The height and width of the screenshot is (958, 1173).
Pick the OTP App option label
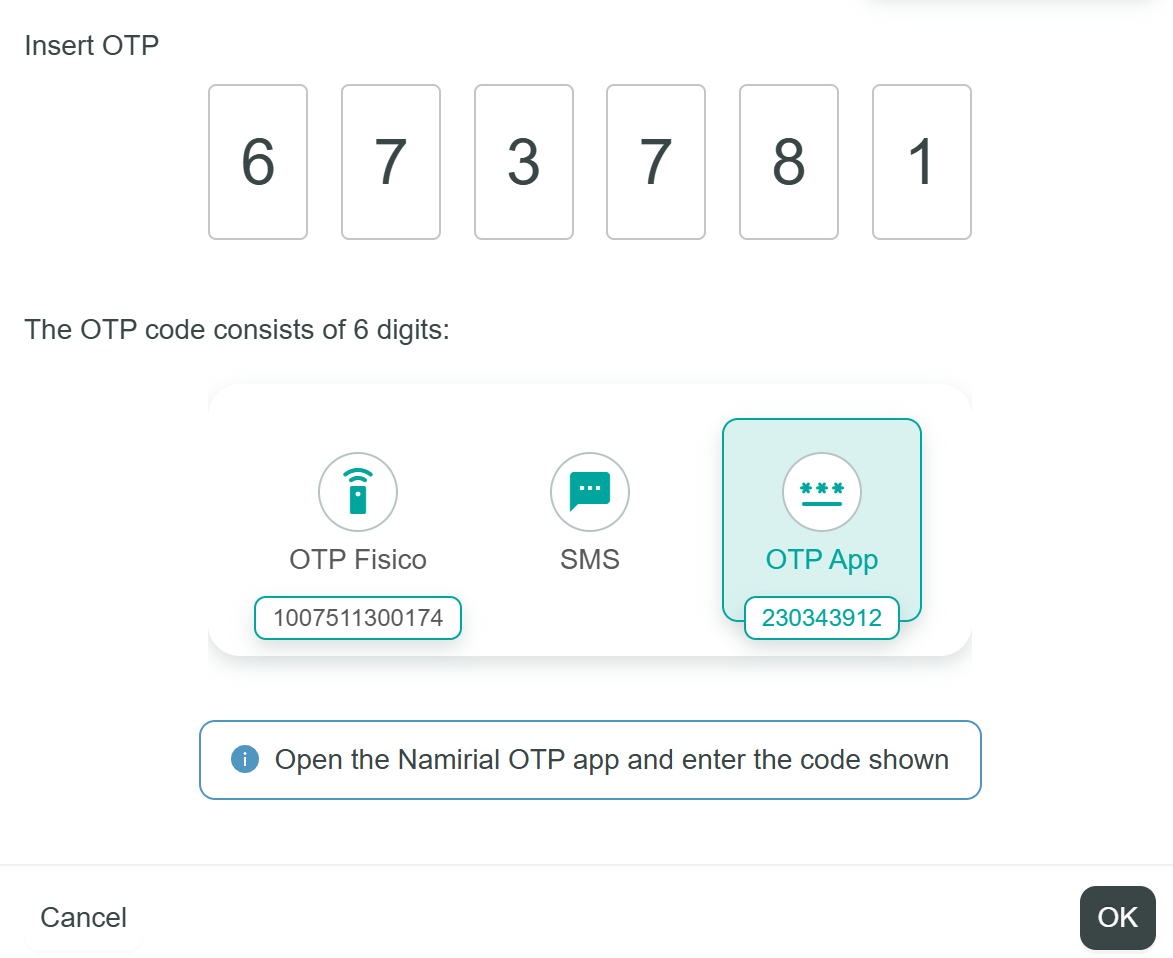click(822, 559)
